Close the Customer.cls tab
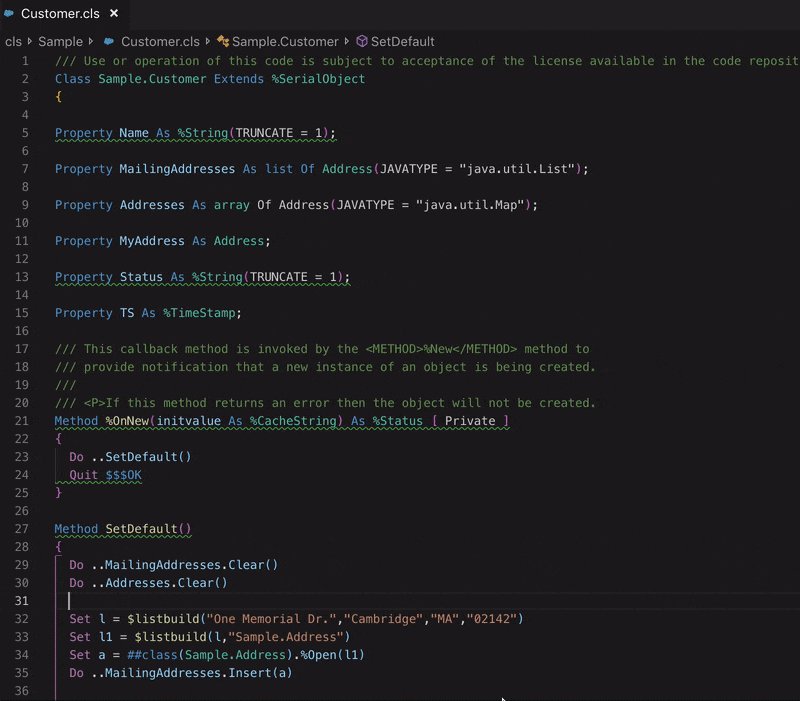Image resolution: width=800 pixels, height=701 pixels. click(x=114, y=13)
